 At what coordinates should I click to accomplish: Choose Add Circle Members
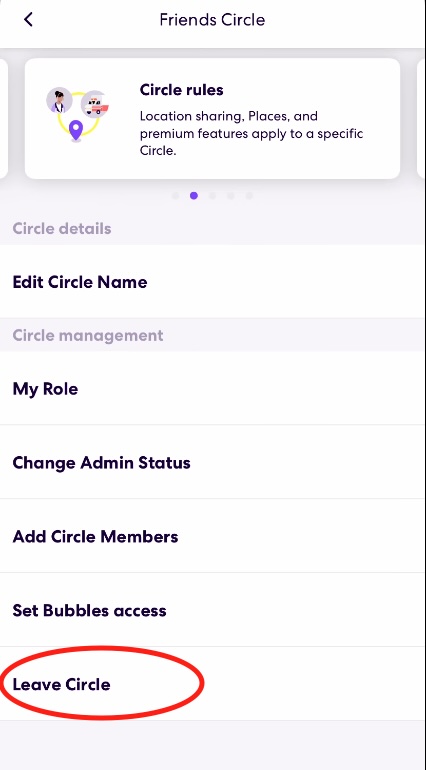click(x=213, y=536)
